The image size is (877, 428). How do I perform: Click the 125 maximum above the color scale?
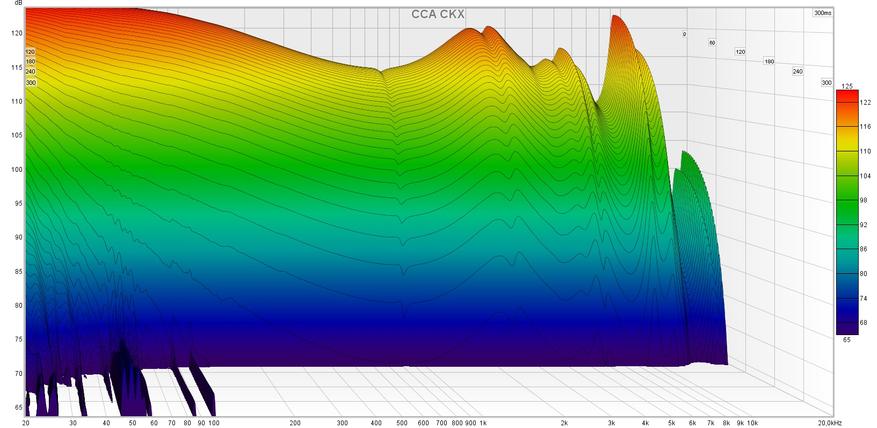click(x=847, y=89)
